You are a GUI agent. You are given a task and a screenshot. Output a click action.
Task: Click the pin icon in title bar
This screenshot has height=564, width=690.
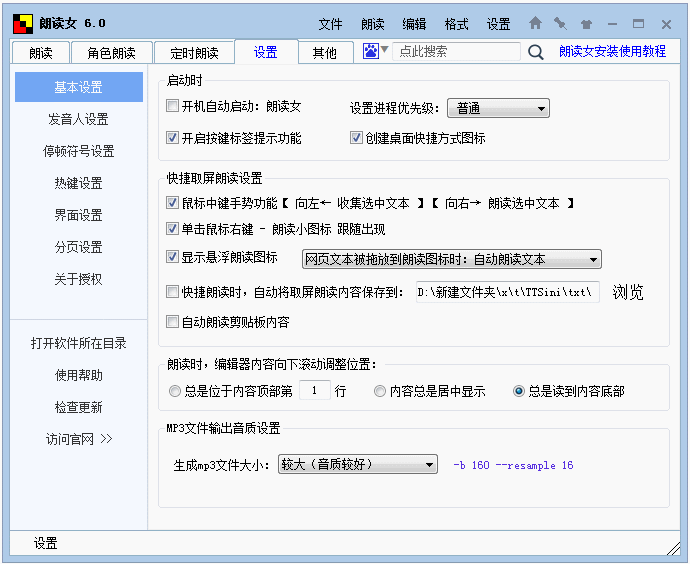click(x=560, y=23)
